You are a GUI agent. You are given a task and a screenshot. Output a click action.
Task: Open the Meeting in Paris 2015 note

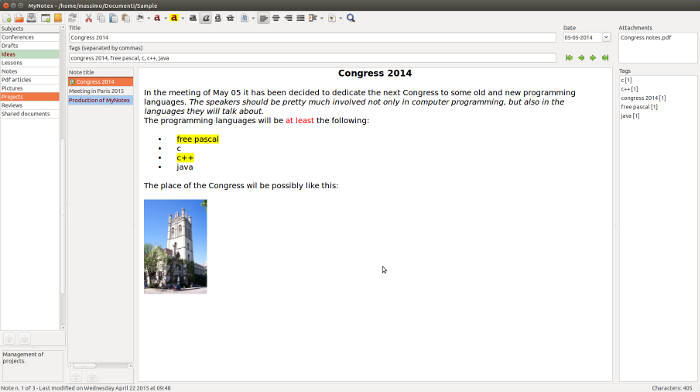click(x=100, y=91)
